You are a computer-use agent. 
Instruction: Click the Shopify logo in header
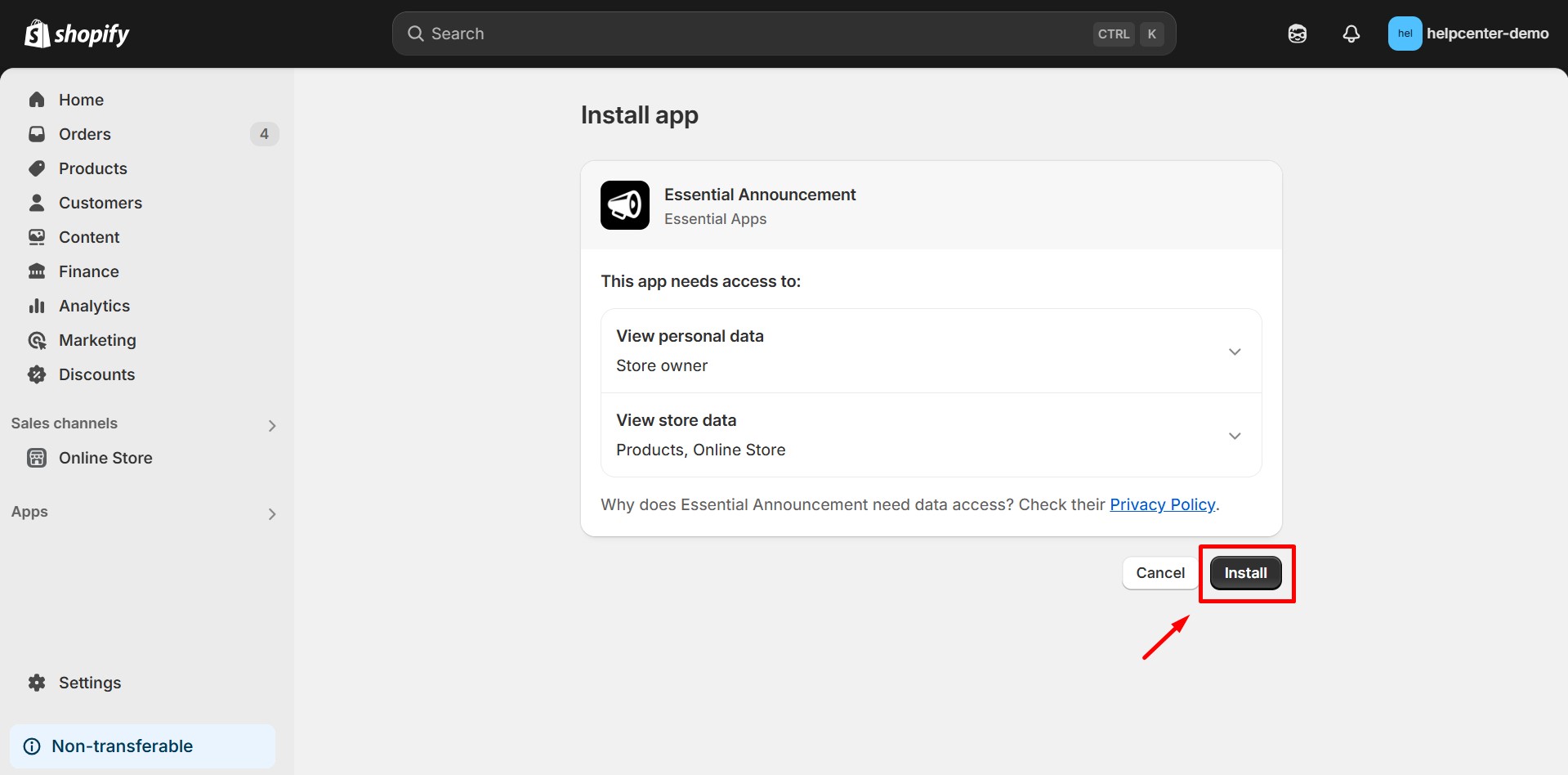(77, 34)
